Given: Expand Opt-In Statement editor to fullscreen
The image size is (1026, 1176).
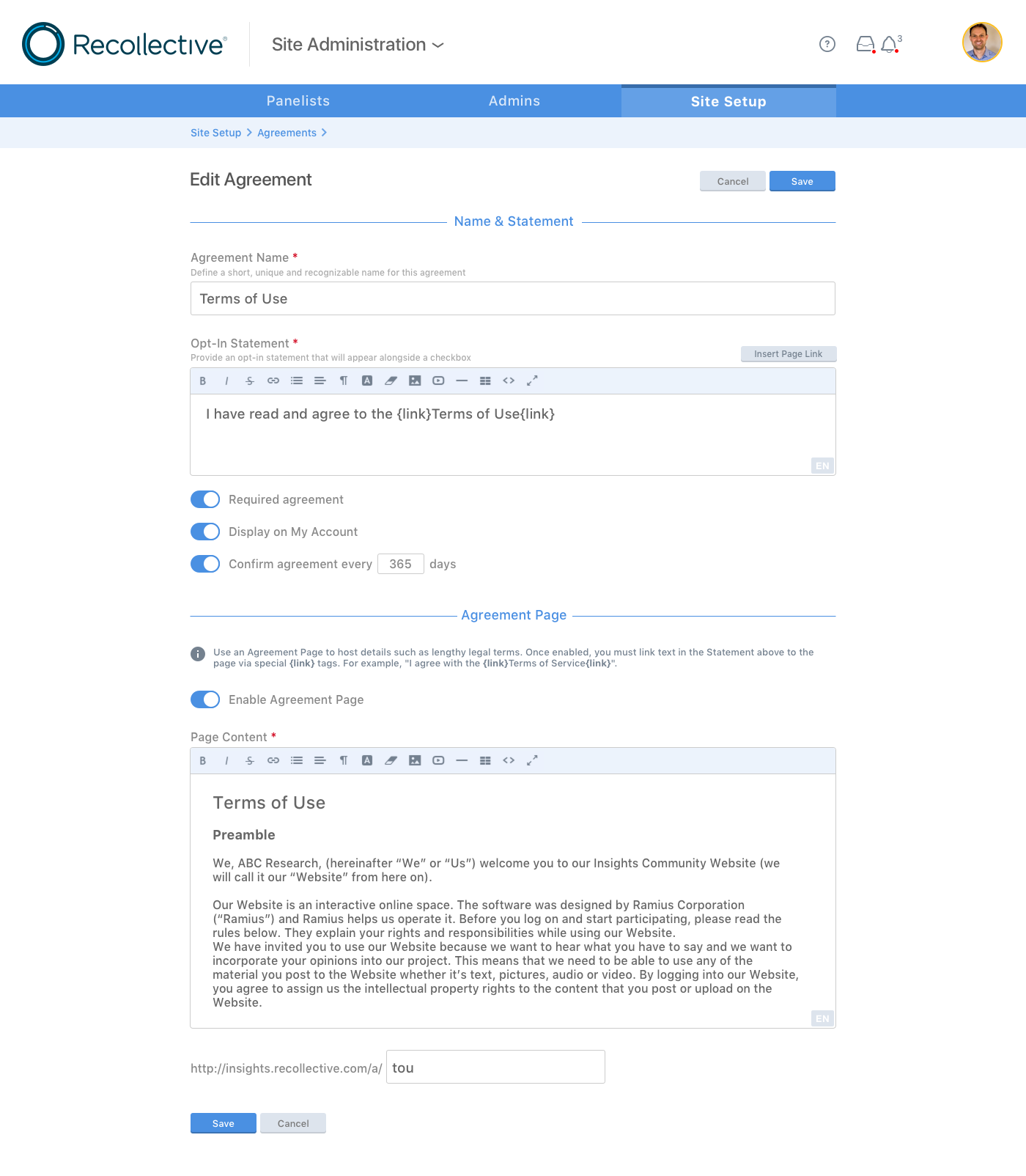Looking at the screenshot, I should 532,381.
